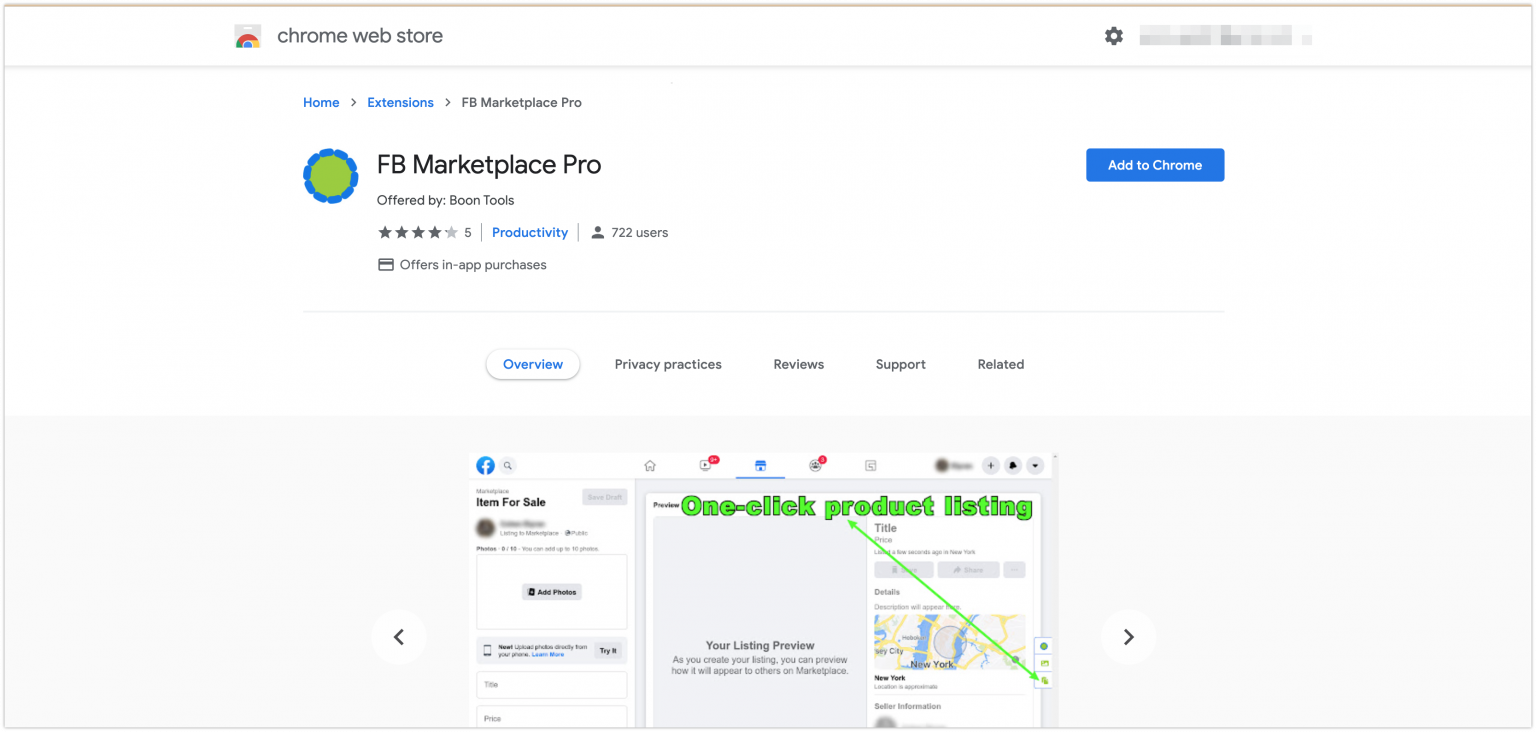Open the Productivity category link

530,232
